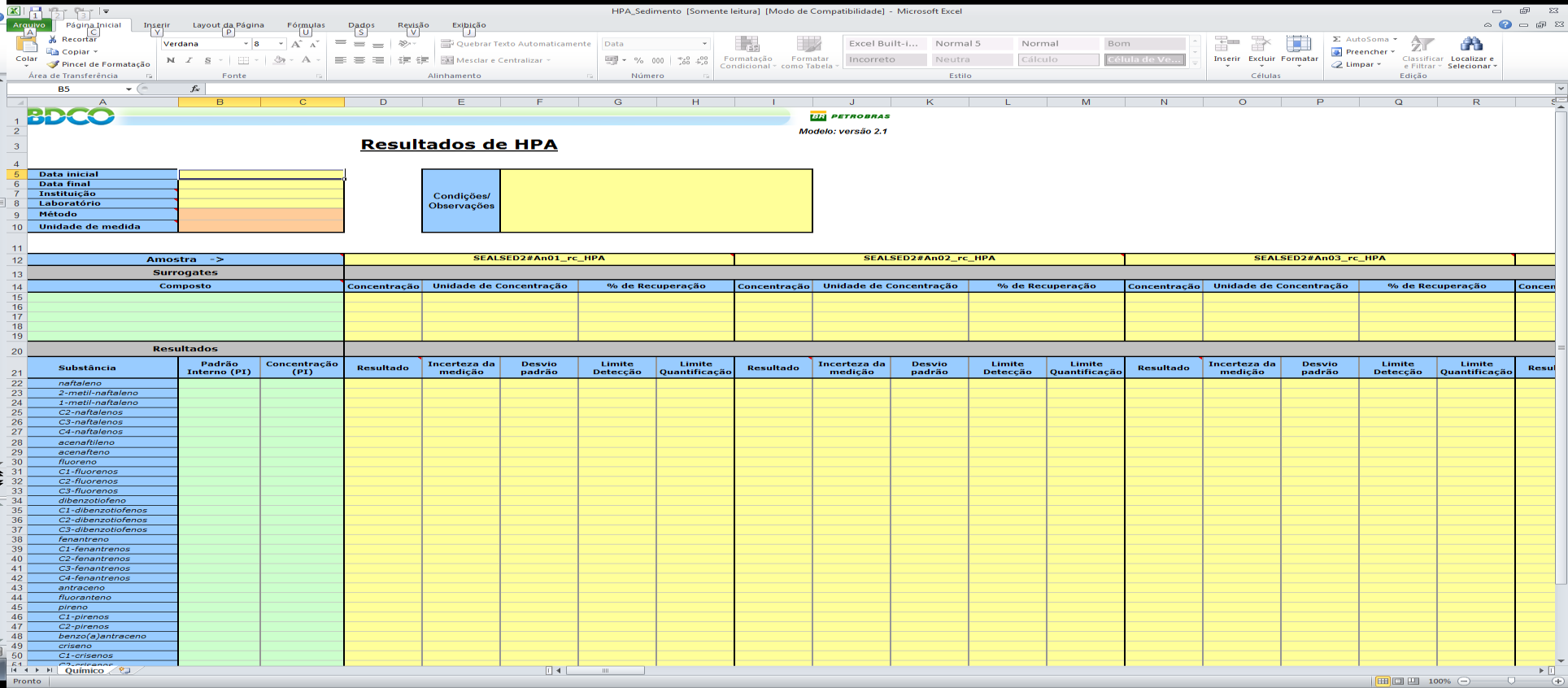Open the Arquivo tab
Viewport: 1568px width, 688px height.
point(29,25)
